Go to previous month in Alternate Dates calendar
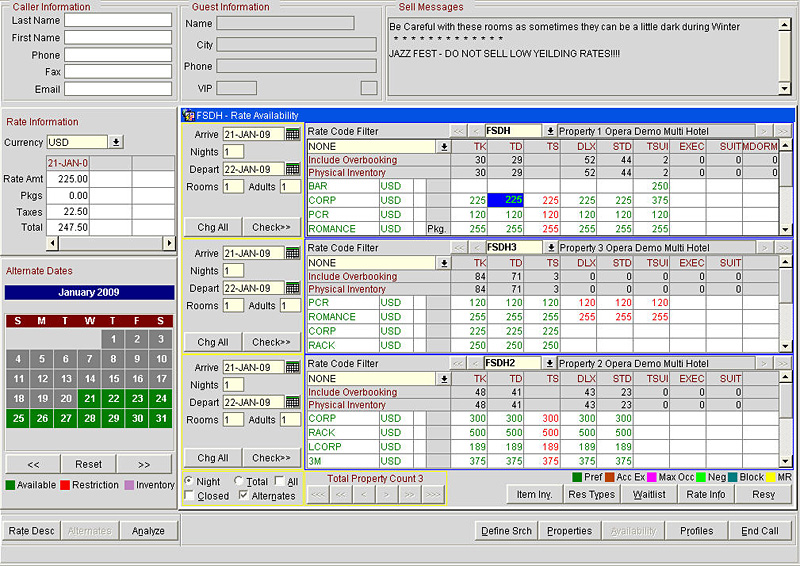The height and width of the screenshot is (566, 800). coord(33,464)
